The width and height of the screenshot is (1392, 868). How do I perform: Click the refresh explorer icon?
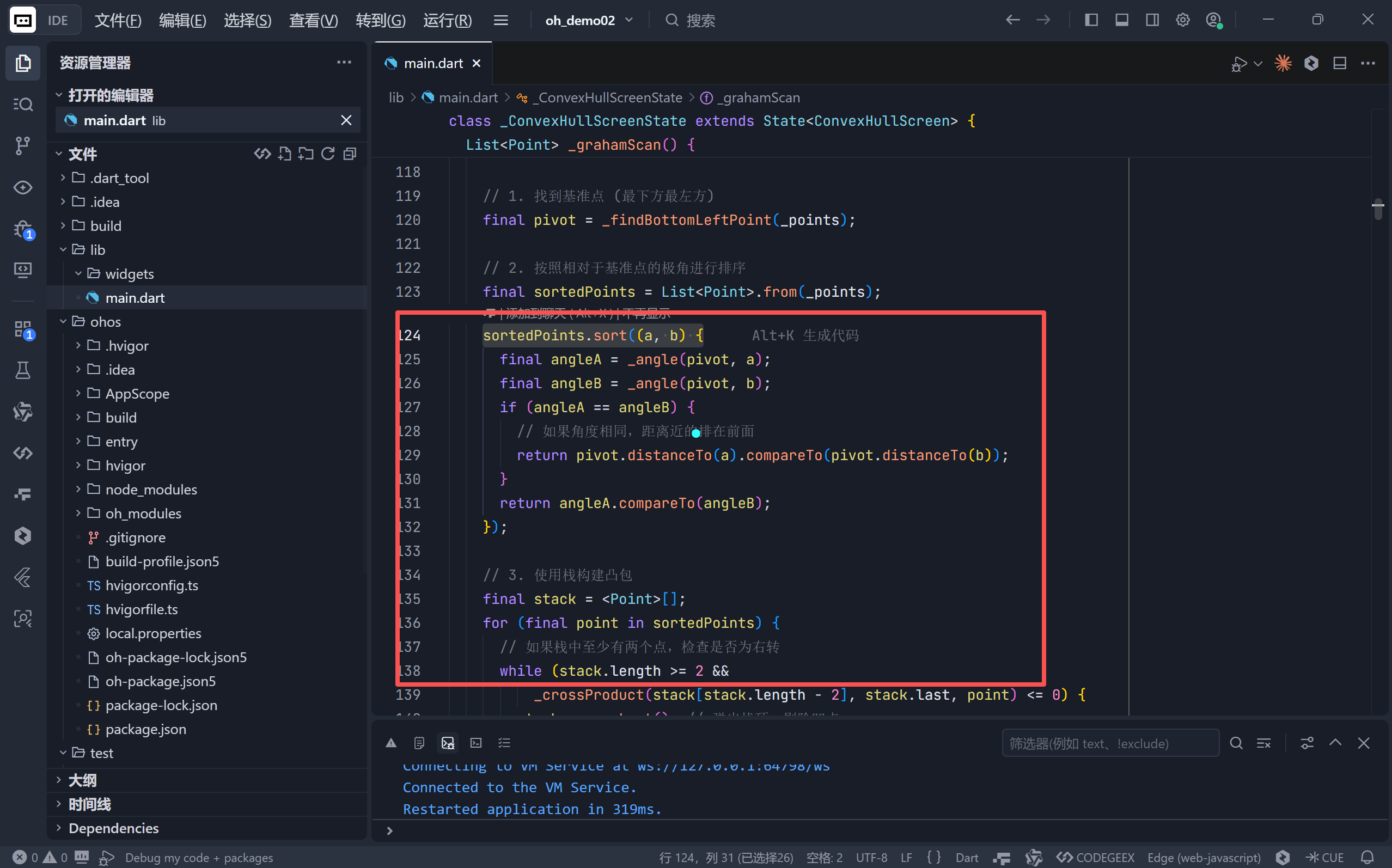click(x=328, y=154)
